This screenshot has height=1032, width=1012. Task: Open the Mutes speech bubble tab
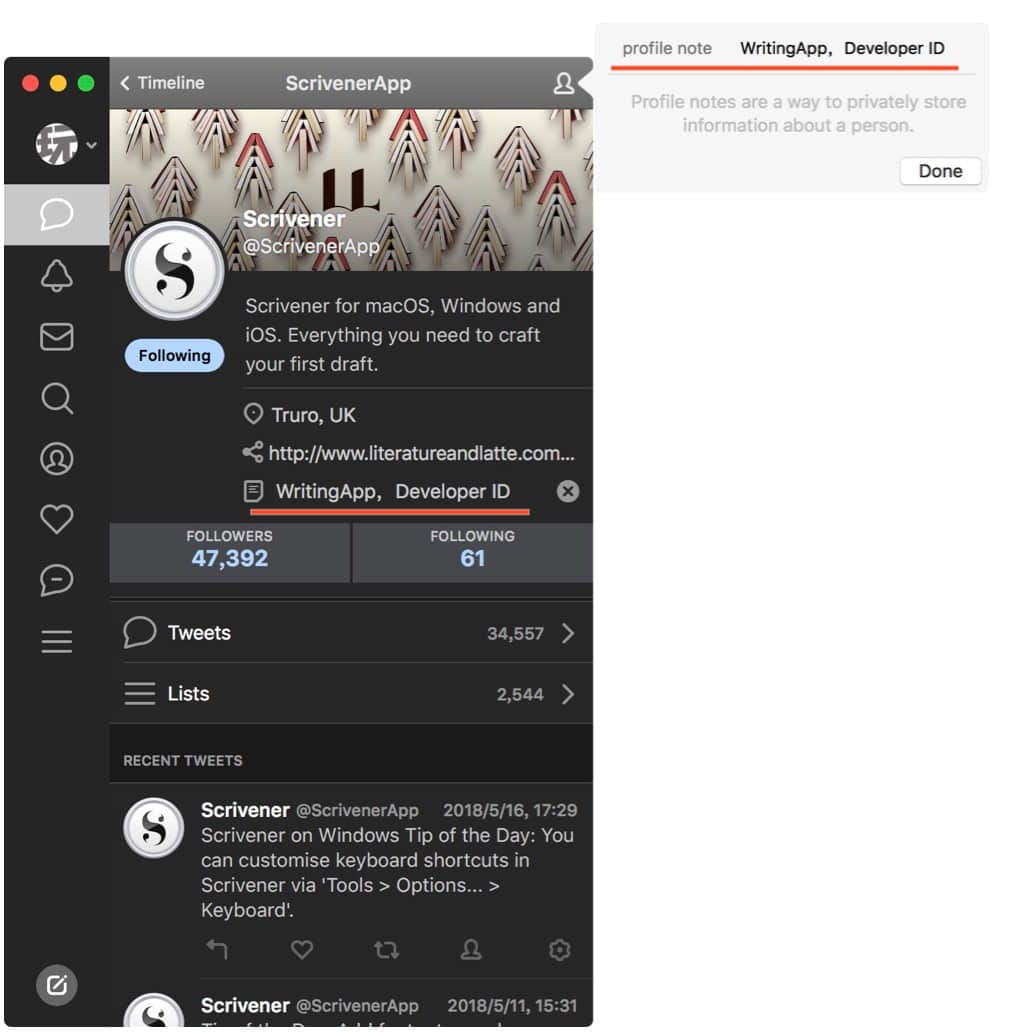(x=57, y=580)
